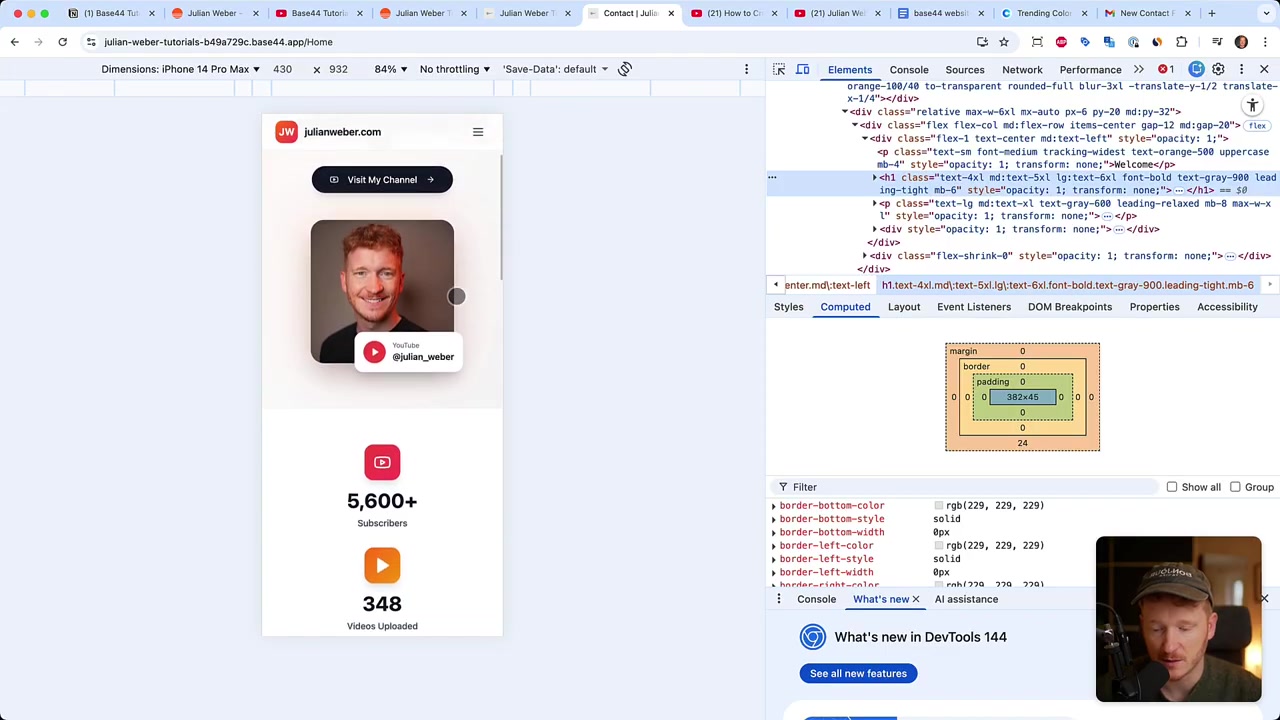
Task: Open DevTools three-dot customize menu
Action: click(1241, 69)
